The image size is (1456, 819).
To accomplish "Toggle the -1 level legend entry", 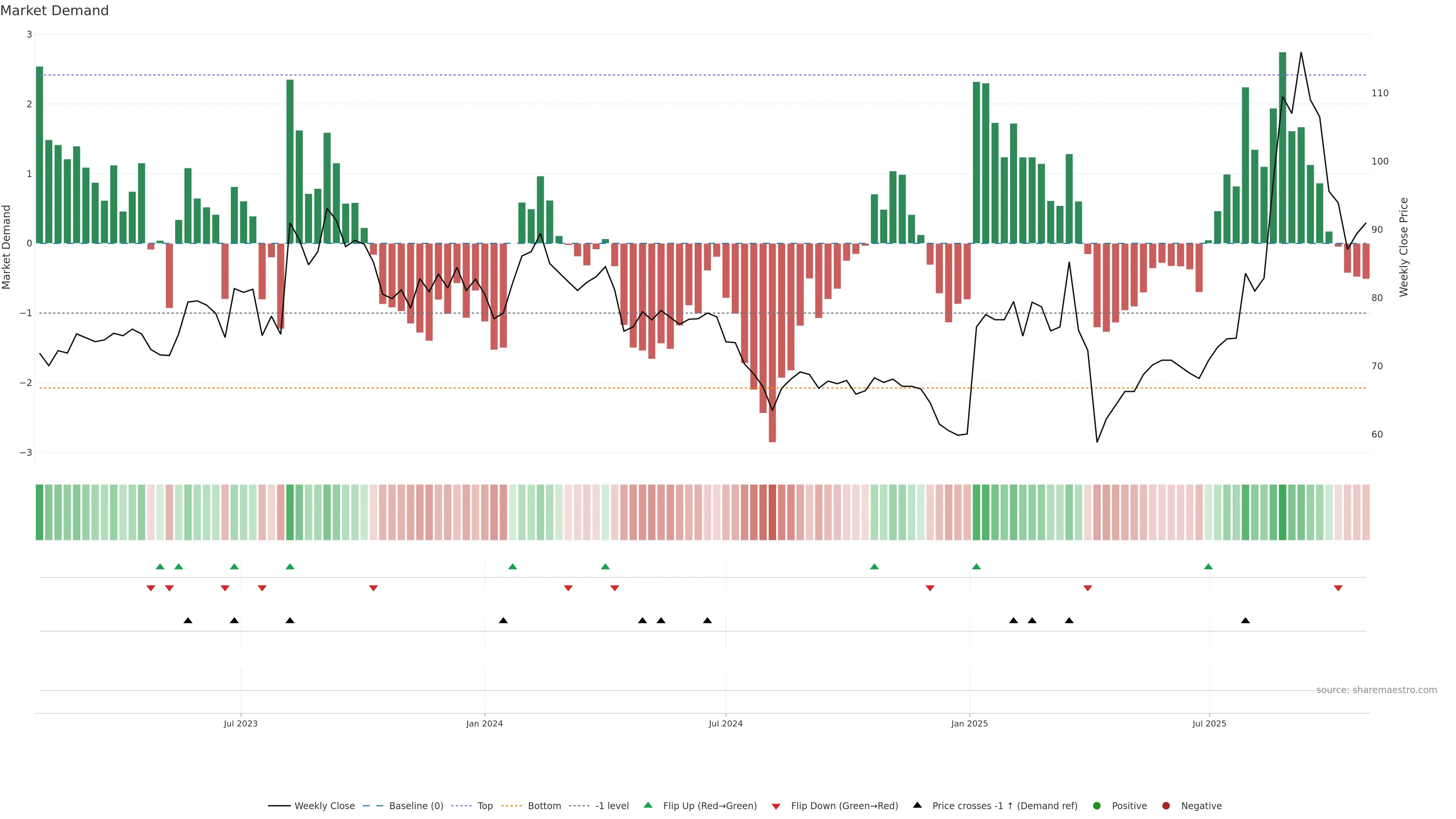I will tap(612, 805).
